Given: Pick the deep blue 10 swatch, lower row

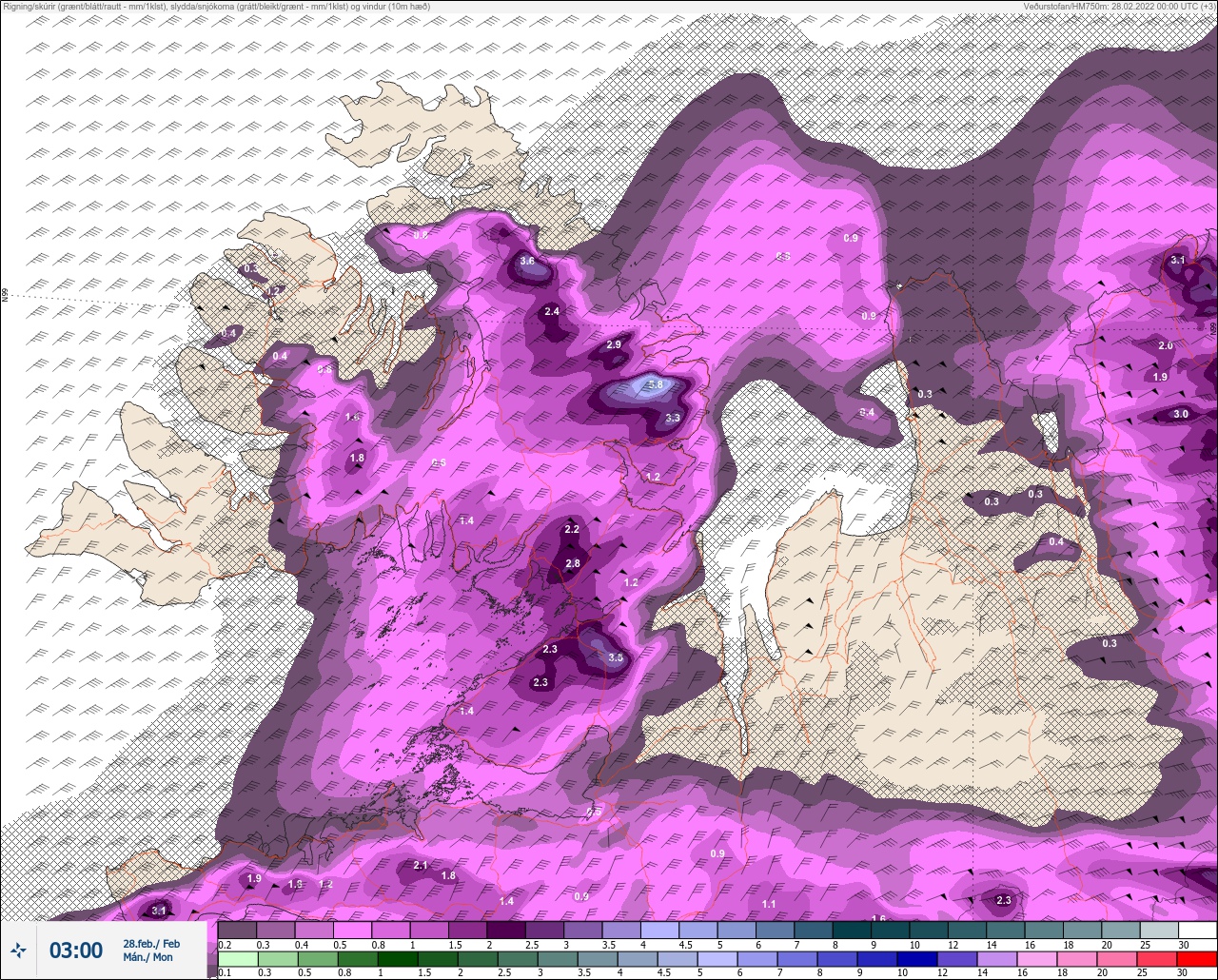Looking at the screenshot, I should click(917, 959).
